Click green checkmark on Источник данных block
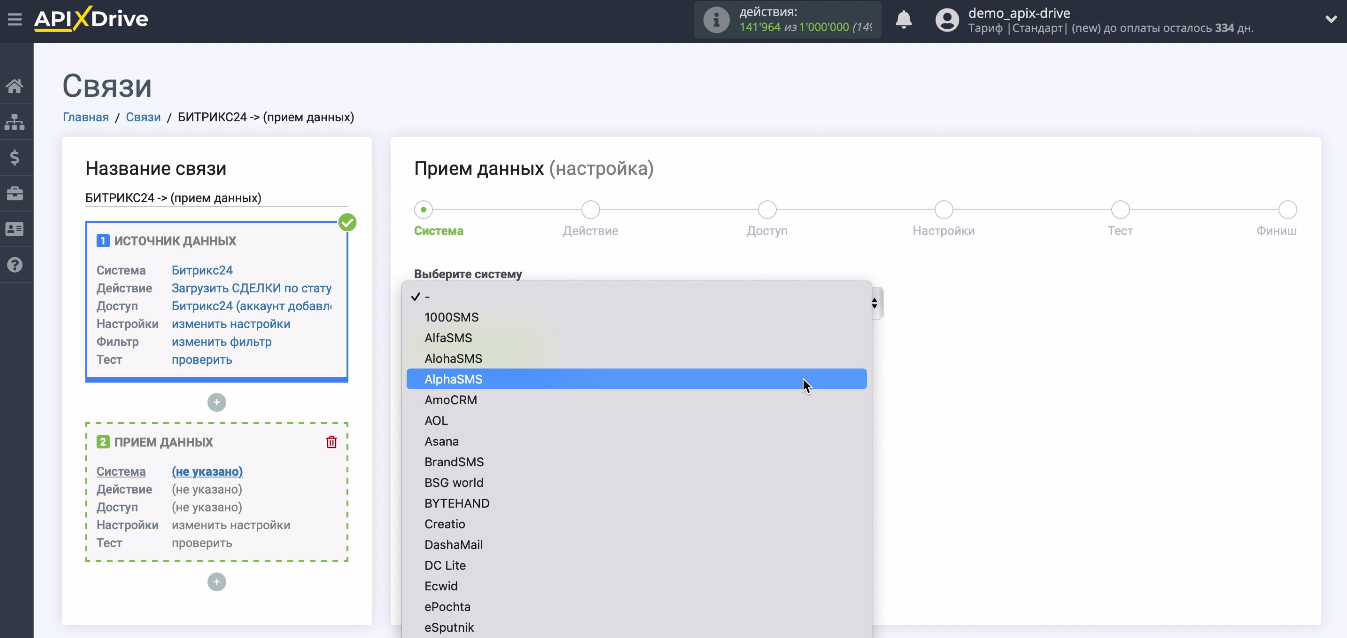This screenshot has height=638, width=1347. tap(347, 222)
